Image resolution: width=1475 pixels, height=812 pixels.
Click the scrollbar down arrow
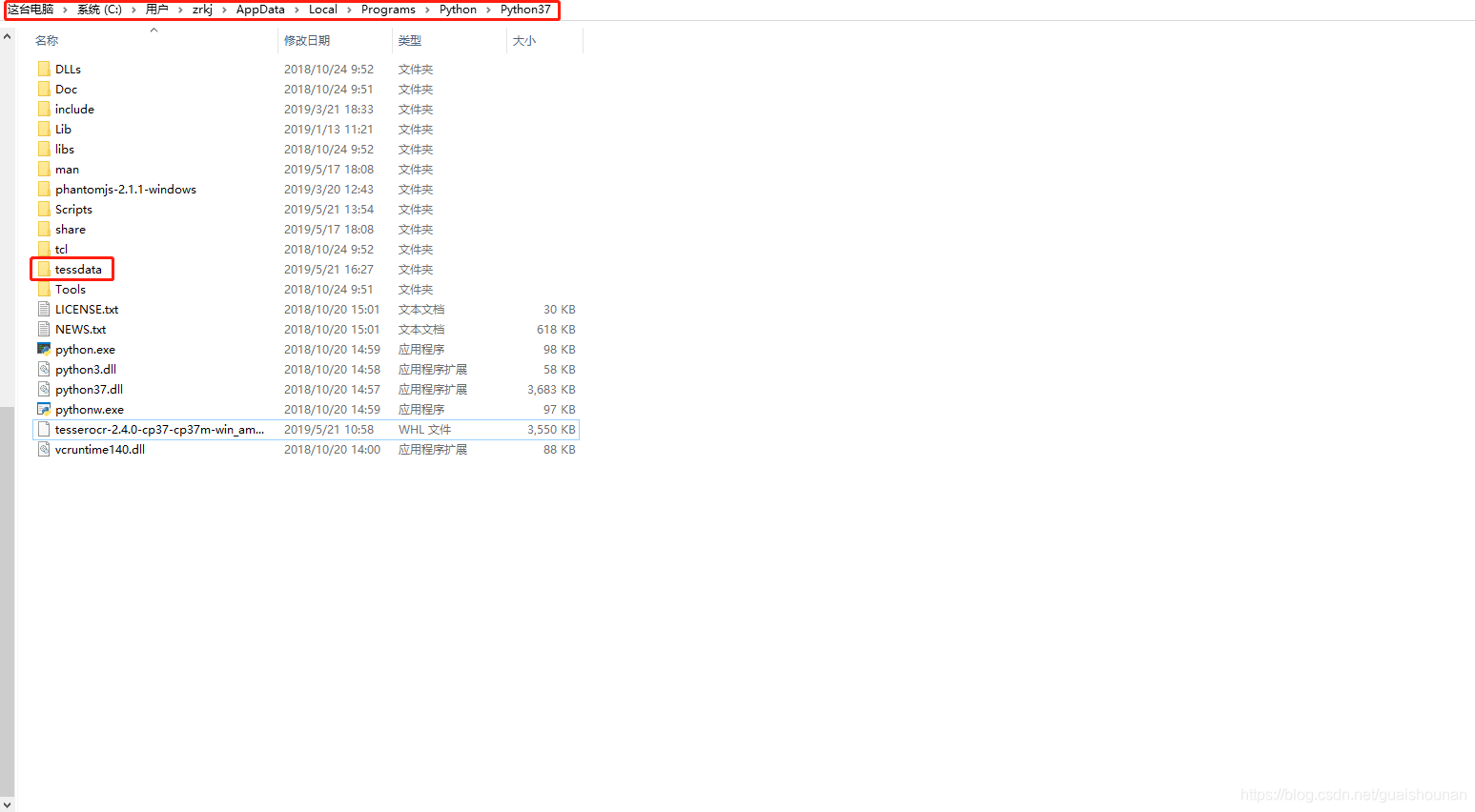point(7,804)
